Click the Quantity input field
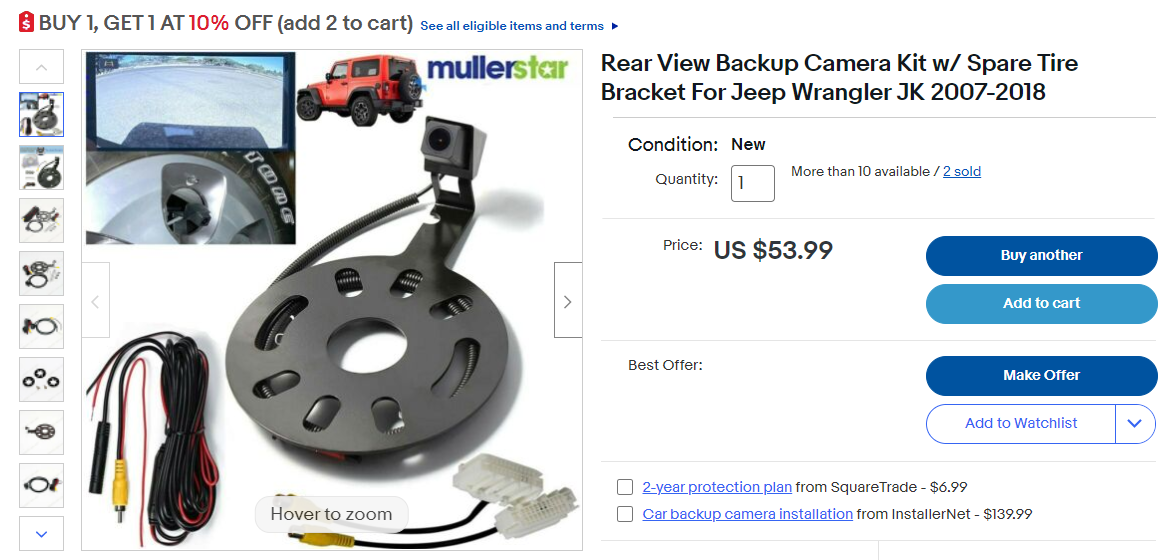The height and width of the screenshot is (560, 1169). (752, 183)
